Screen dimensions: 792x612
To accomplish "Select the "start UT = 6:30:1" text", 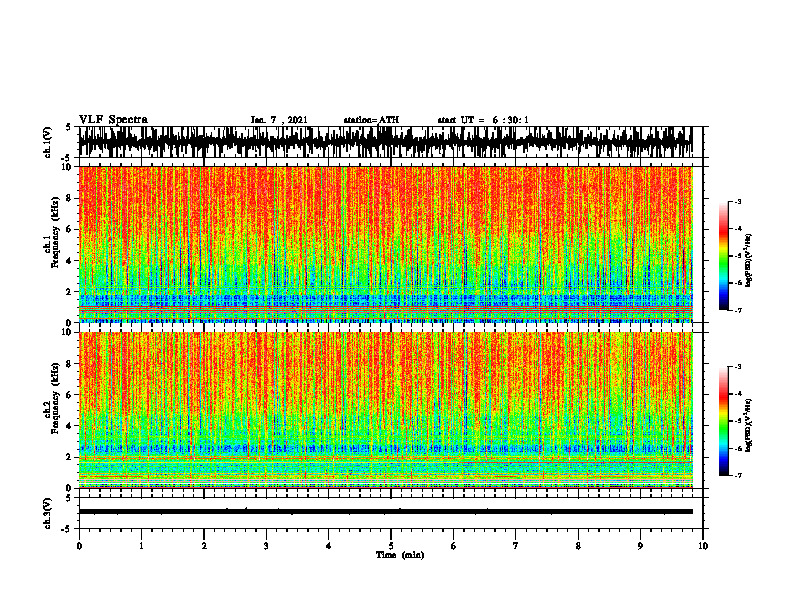I will pos(483,120).
